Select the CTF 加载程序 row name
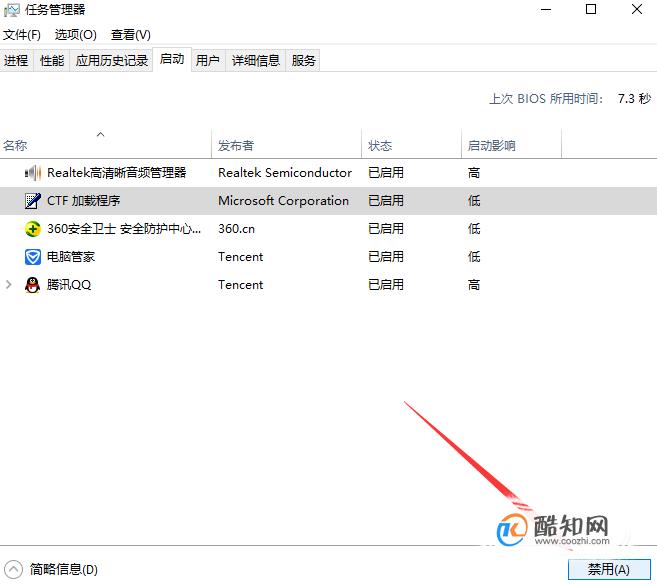657x584 pixels. [83, 201]
